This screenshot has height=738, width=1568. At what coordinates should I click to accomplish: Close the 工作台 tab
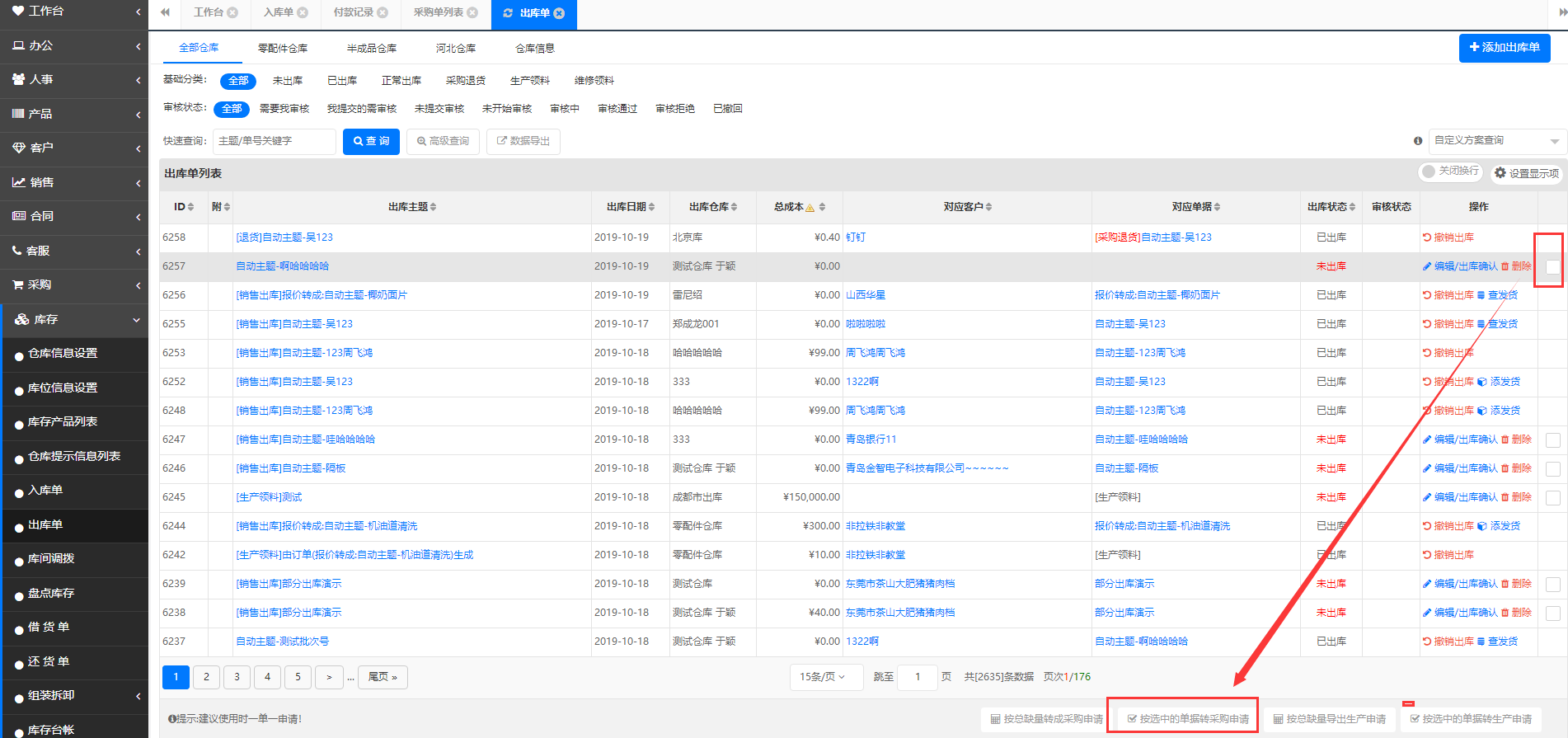[232, 12]
